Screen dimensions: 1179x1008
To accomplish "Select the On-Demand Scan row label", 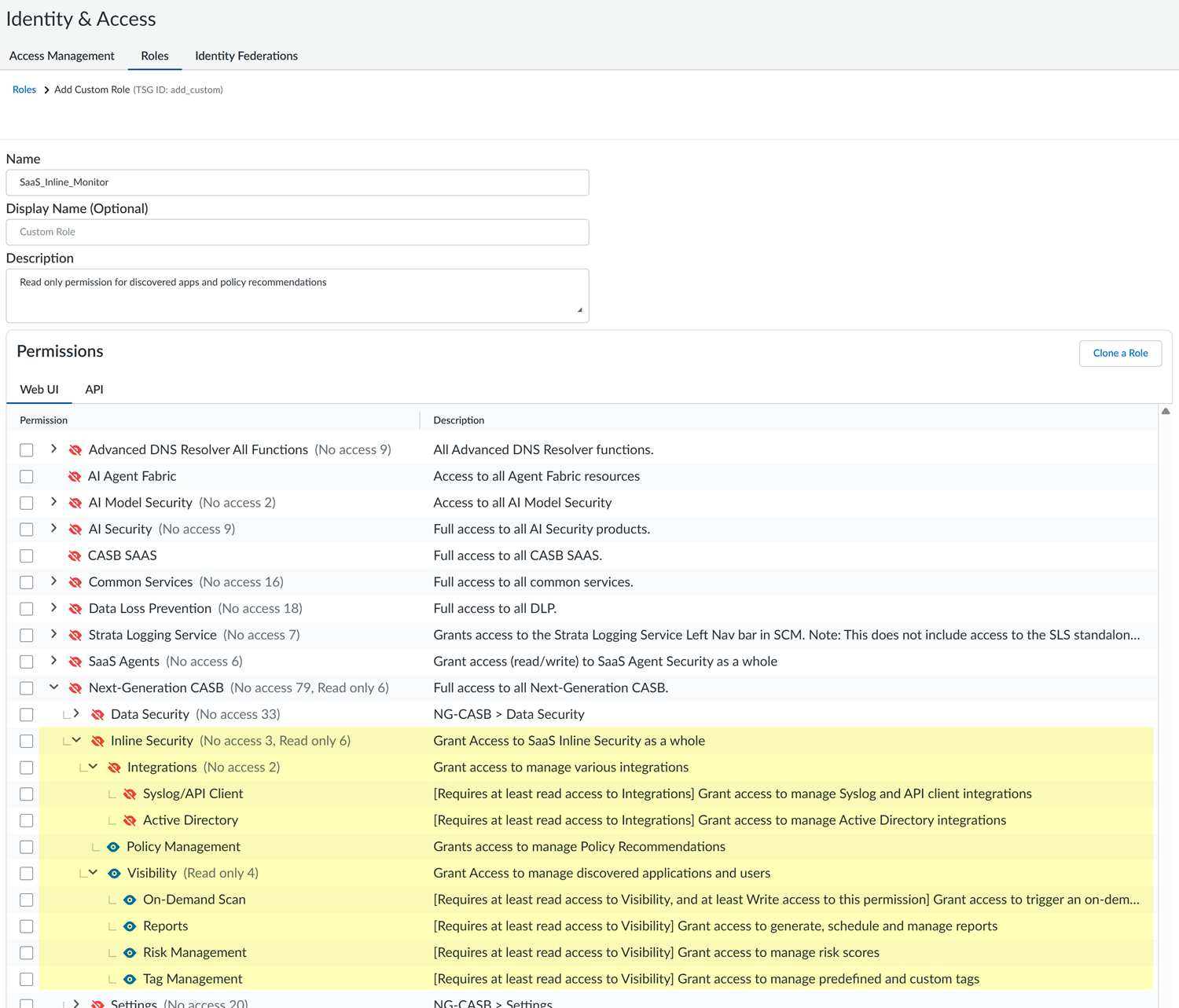I will [x=194, y=900].
